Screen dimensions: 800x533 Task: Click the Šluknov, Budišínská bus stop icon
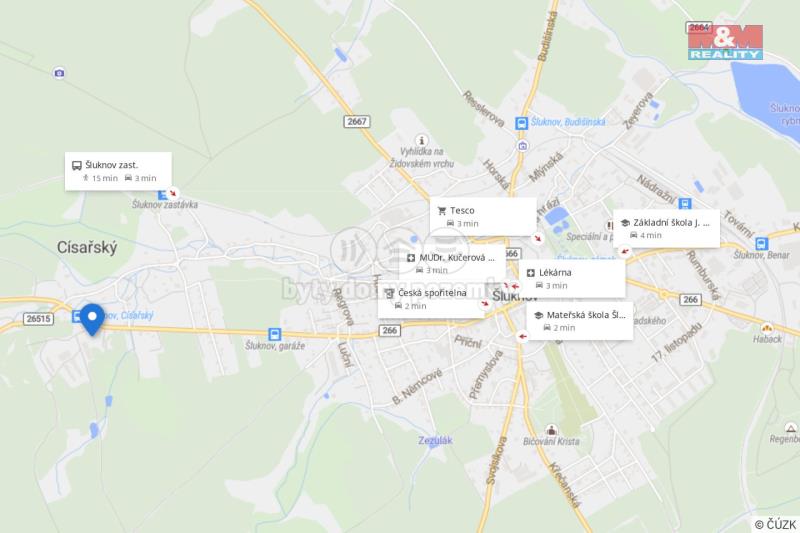[x=521, y=123]
